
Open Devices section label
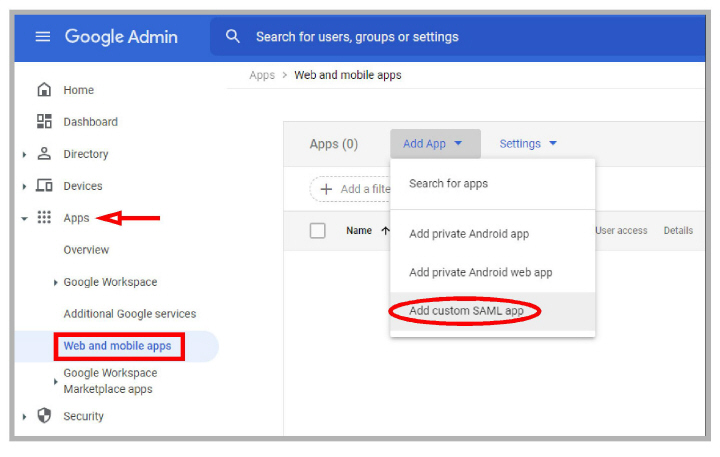pos(83,186)
